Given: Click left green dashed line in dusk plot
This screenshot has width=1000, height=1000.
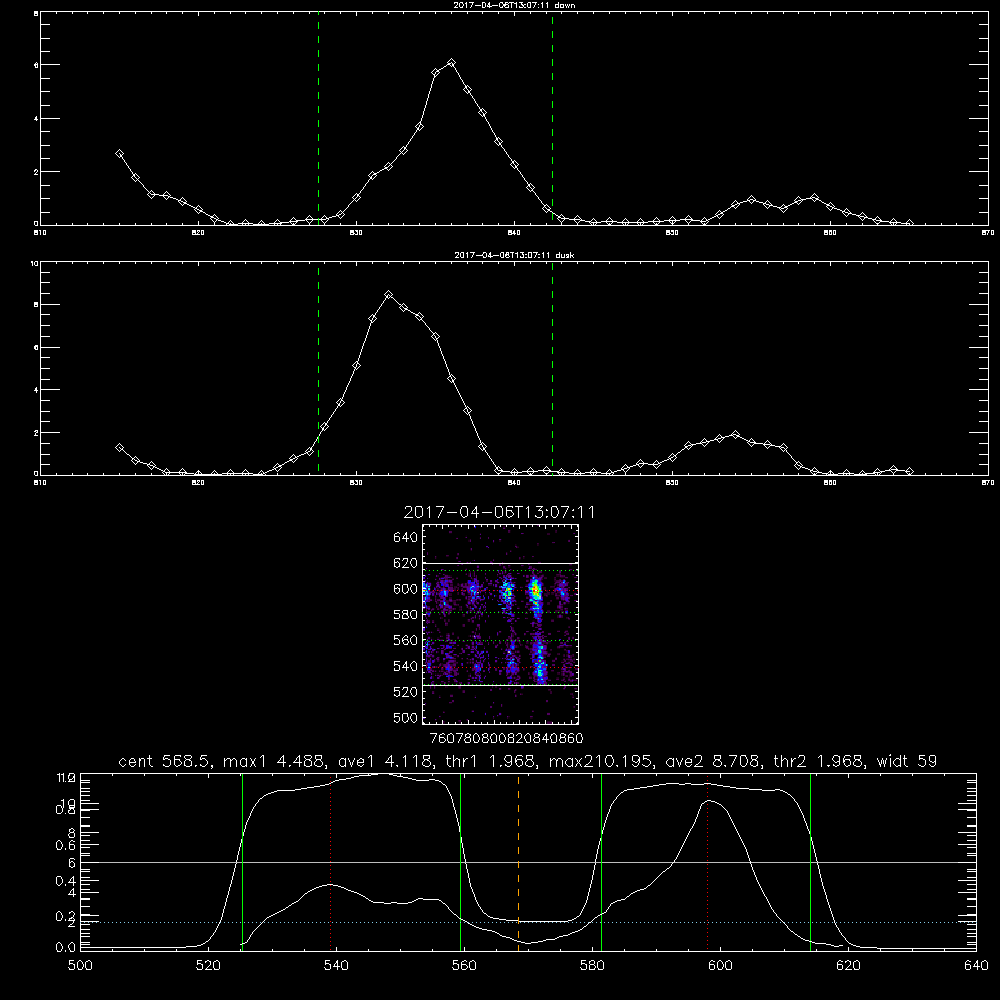Looking at the screenshot, I should 318,370.
